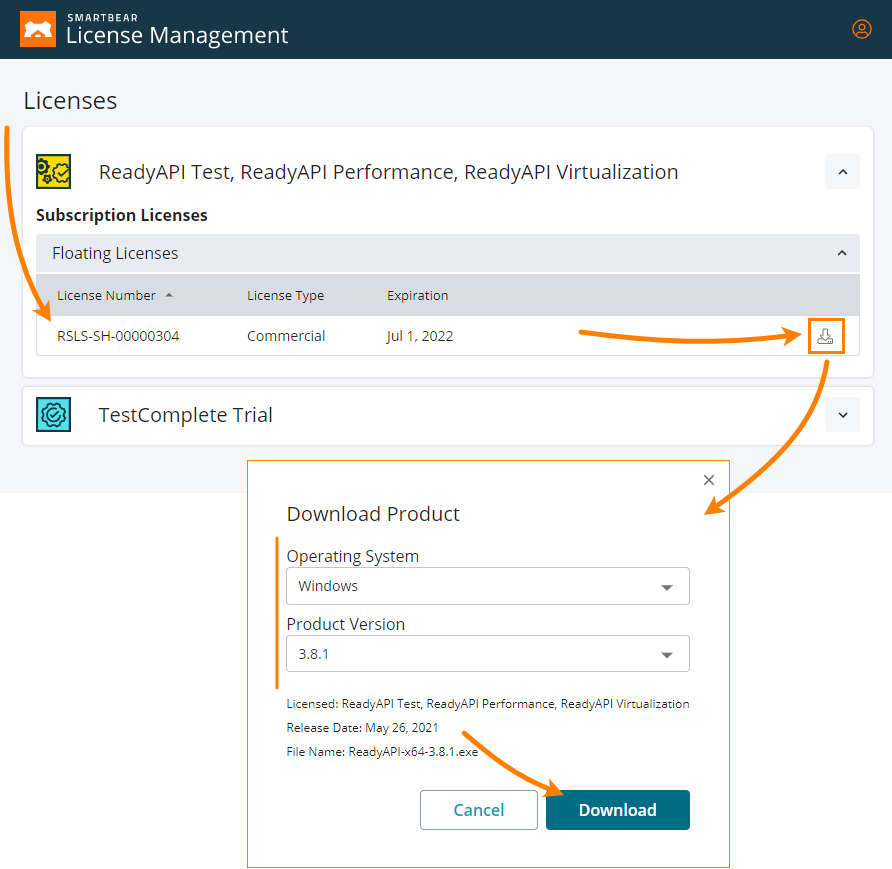Click the Expiration column header
Viewport: 892px width, 869px height.
pyautogui.click(x=417, y=296)
